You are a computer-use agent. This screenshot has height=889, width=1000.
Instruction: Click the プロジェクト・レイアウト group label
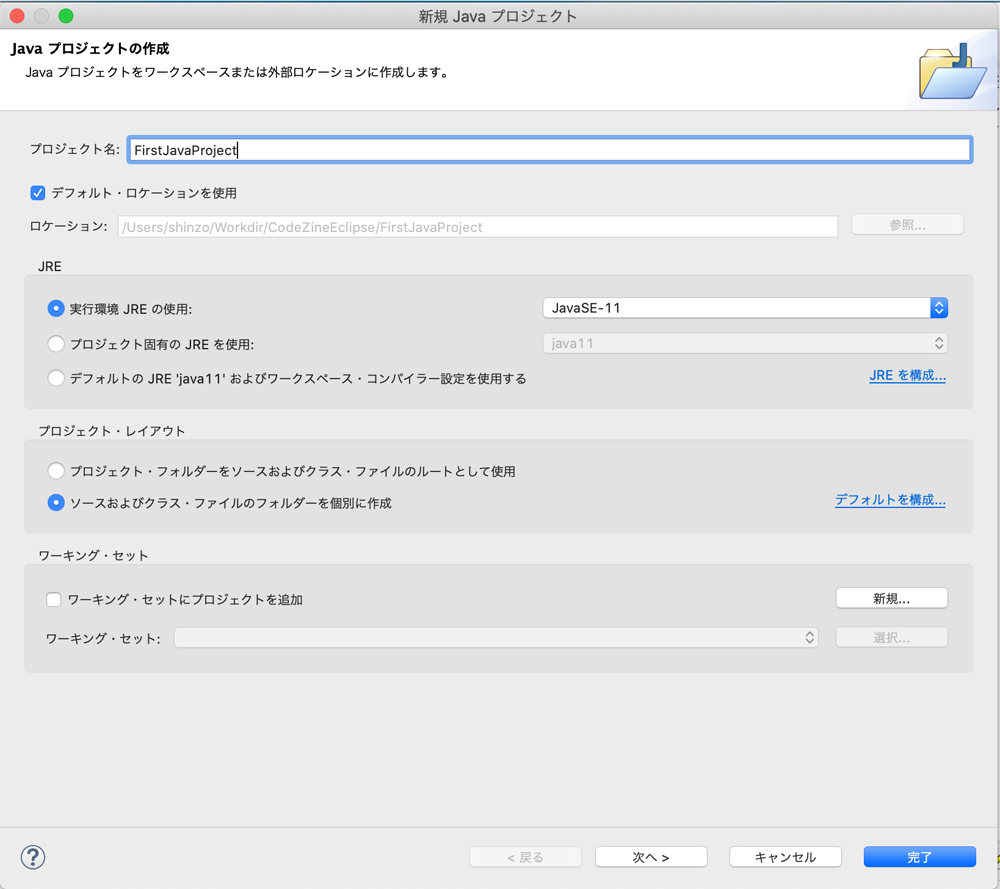click(x=112, y=431)
